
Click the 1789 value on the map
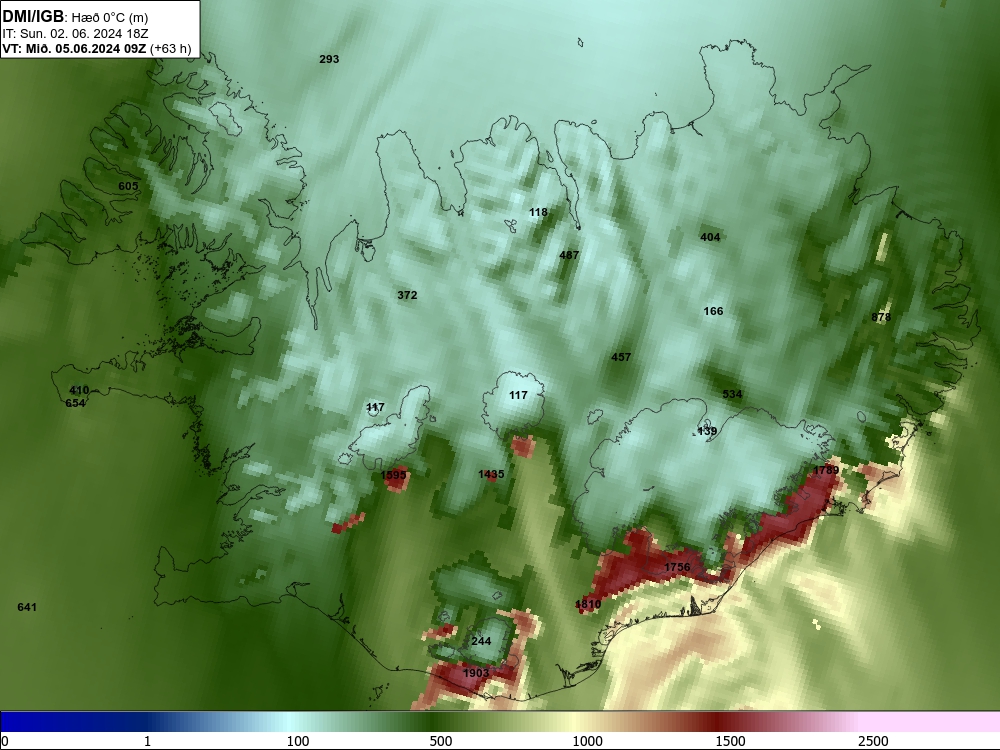(x=826, y=470)
